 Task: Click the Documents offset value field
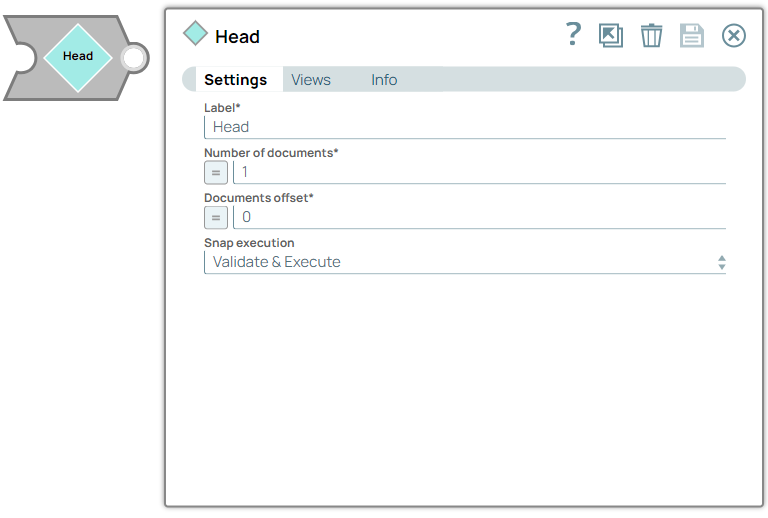[x=478, y=217]
